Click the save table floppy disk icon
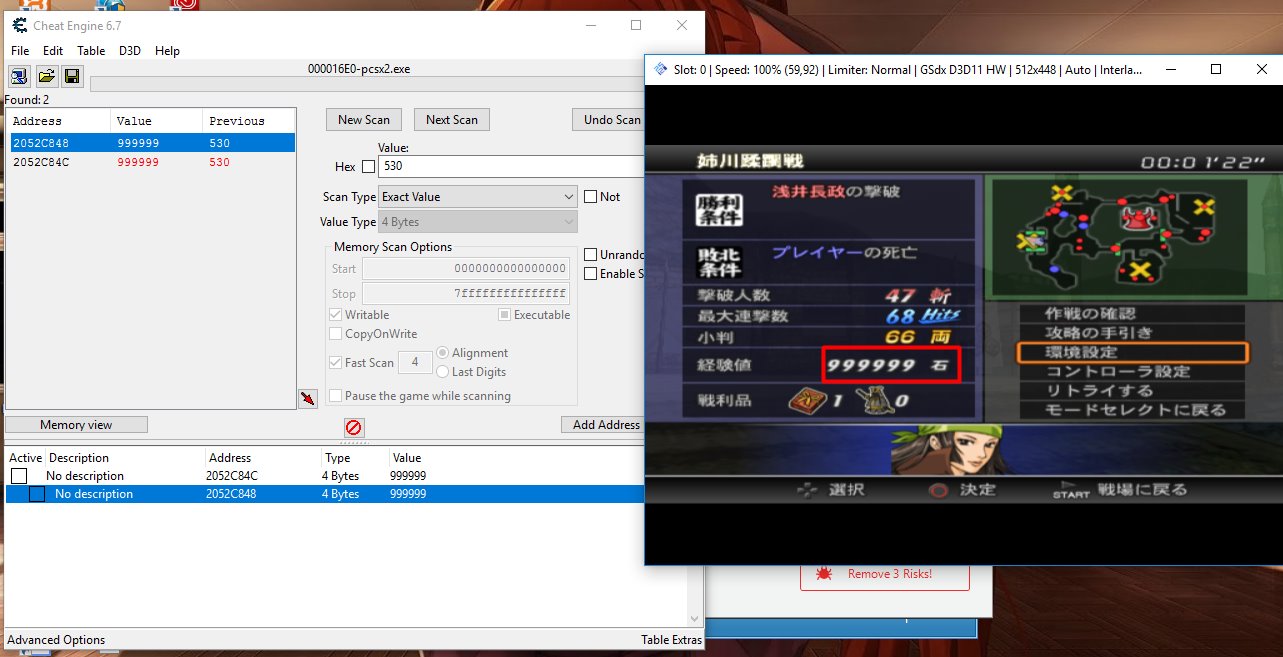The width and height of the screenshot is (1283, 657). [72, 76]
